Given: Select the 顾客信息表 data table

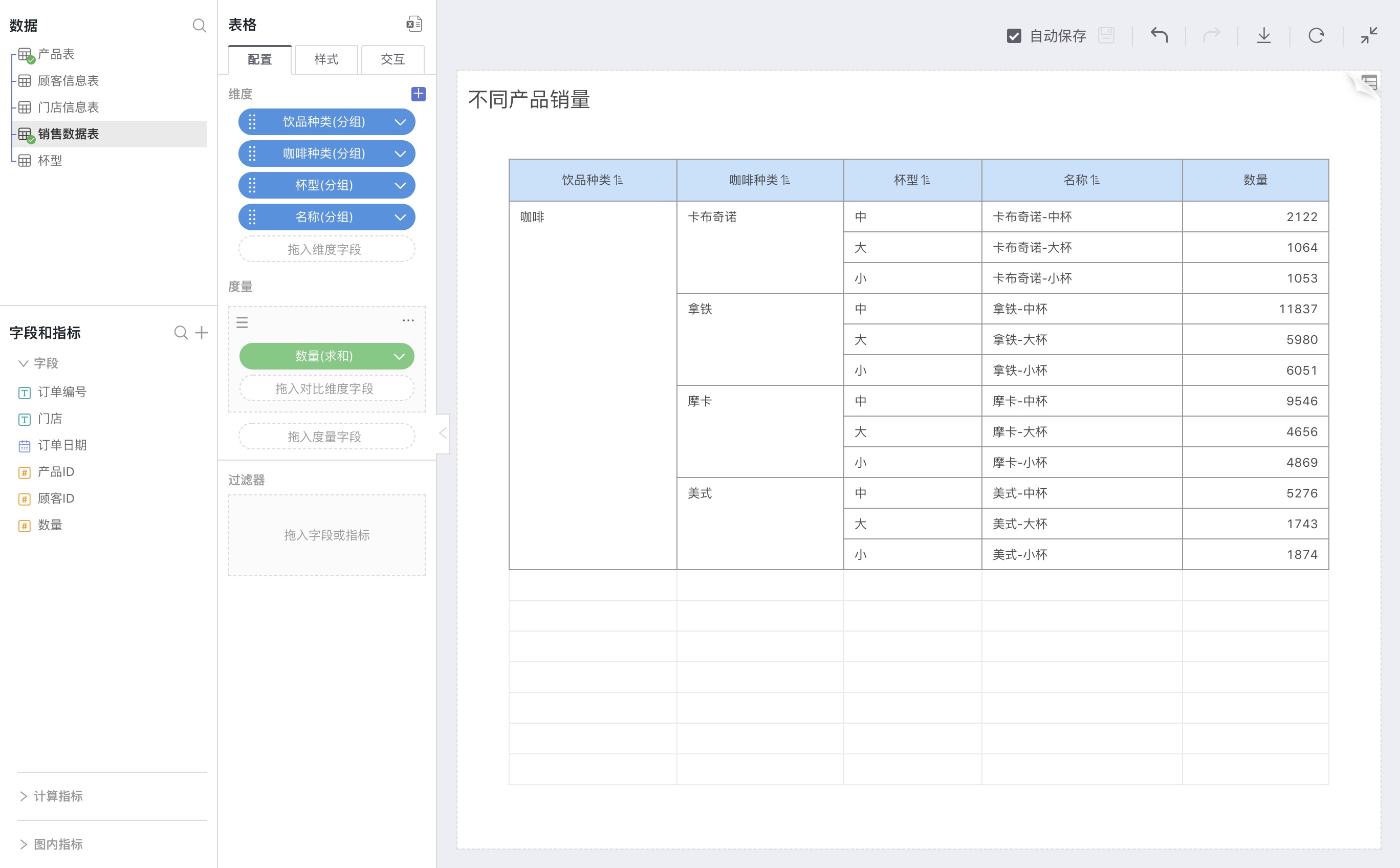Looking at the screenshot, I should 68,80.
